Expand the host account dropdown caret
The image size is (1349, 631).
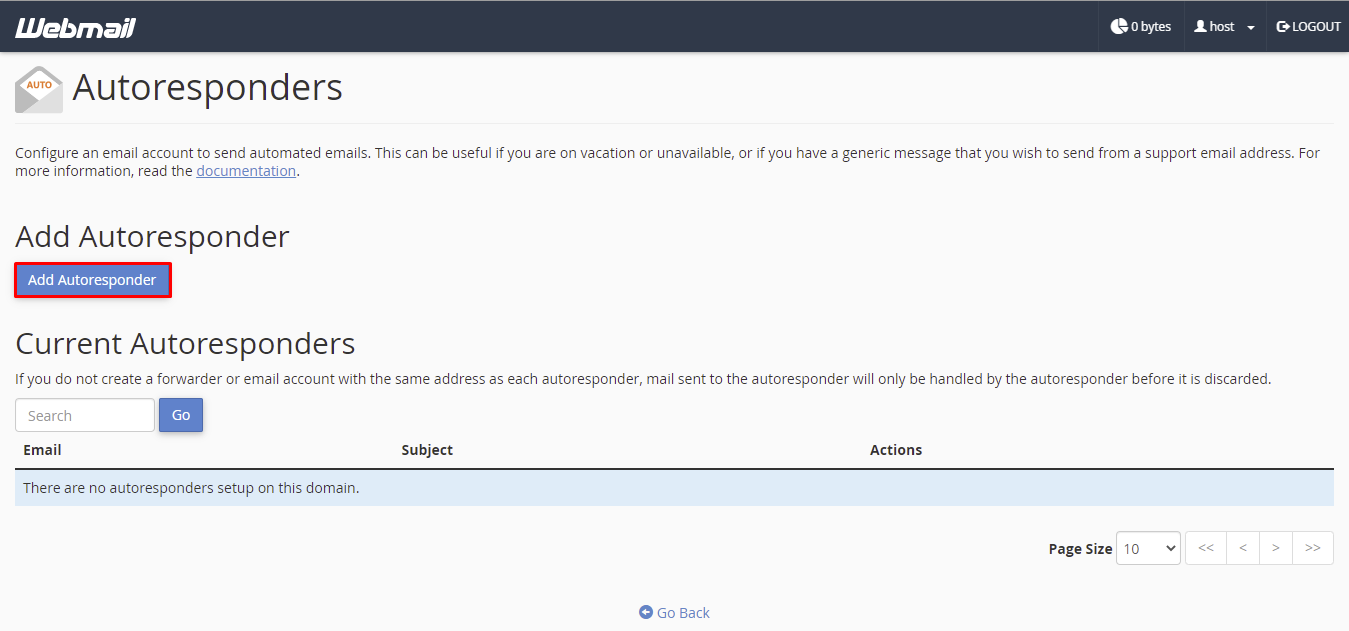point(1250,28)
